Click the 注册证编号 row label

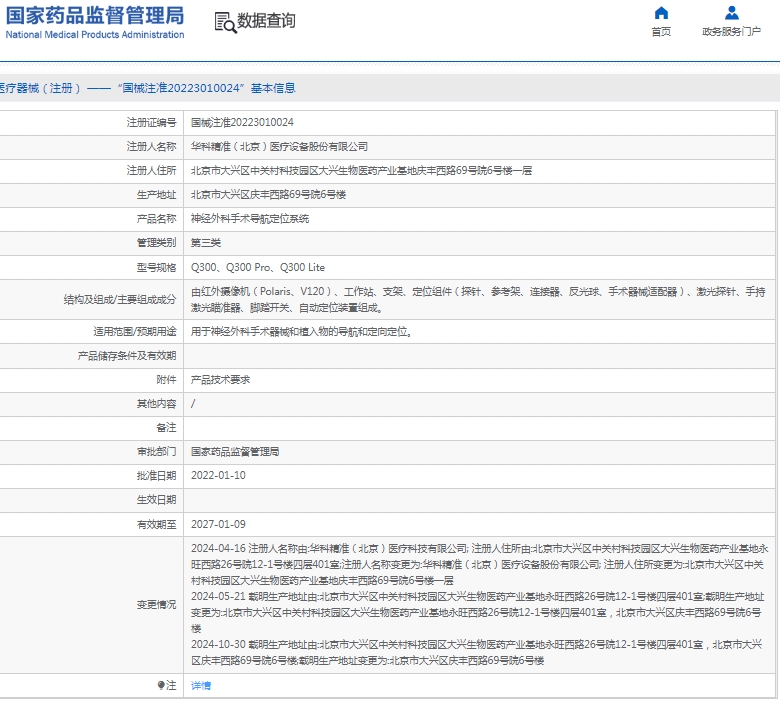pyautogui.click(x=151, y=122)
